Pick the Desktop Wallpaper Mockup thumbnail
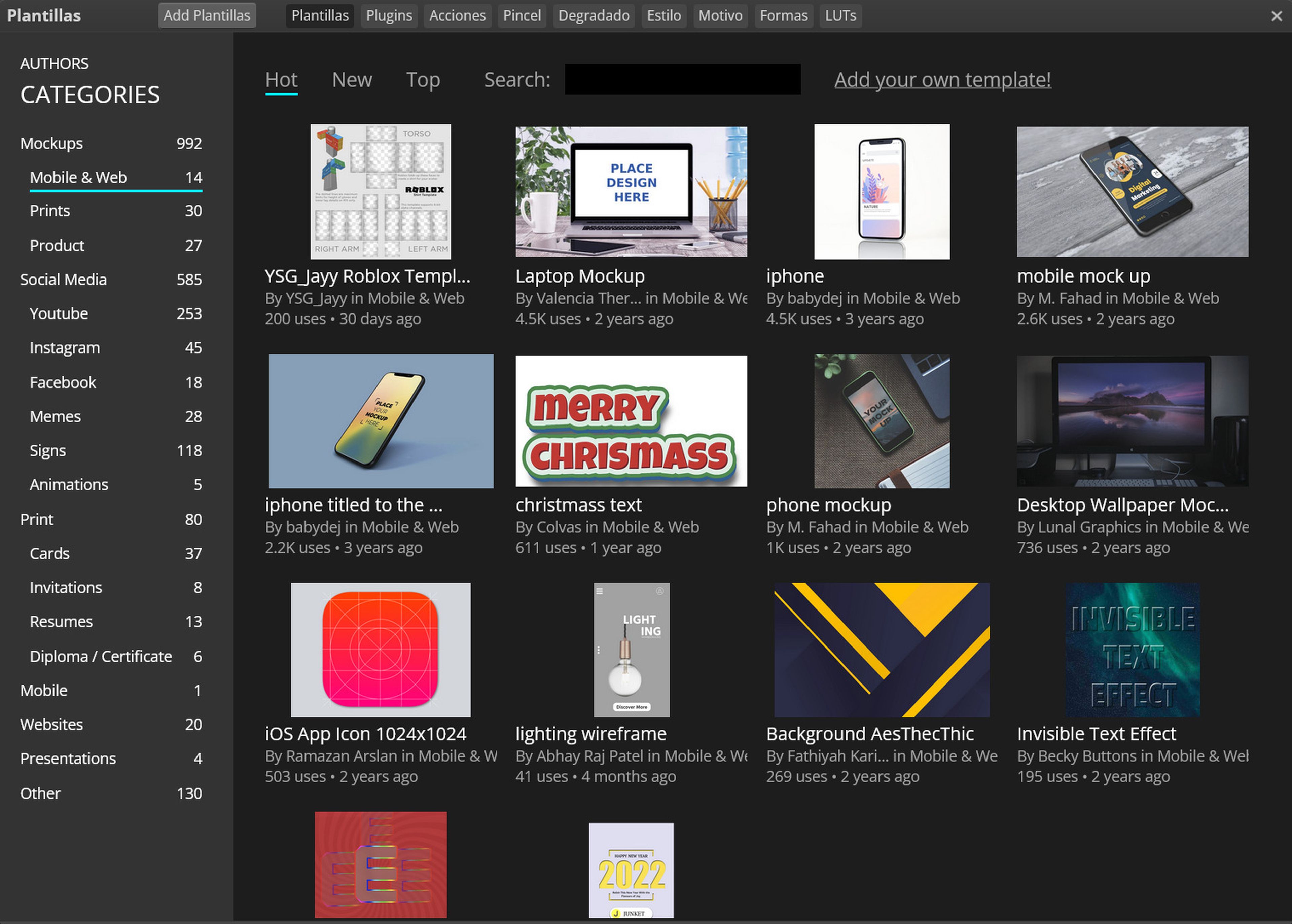Screen dimensions: 1292x924 point(1132,421)
